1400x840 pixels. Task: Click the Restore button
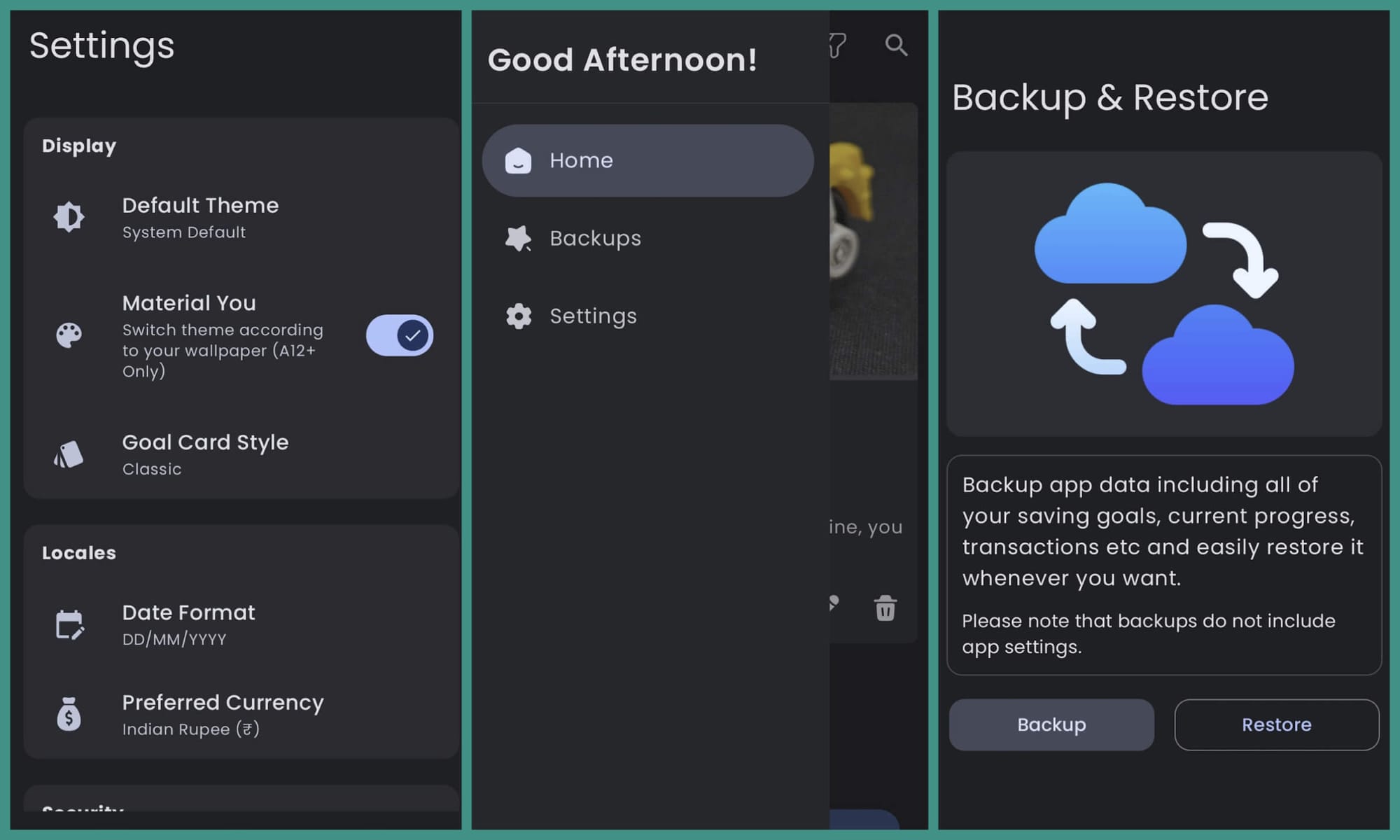[x=1277, y=724]
